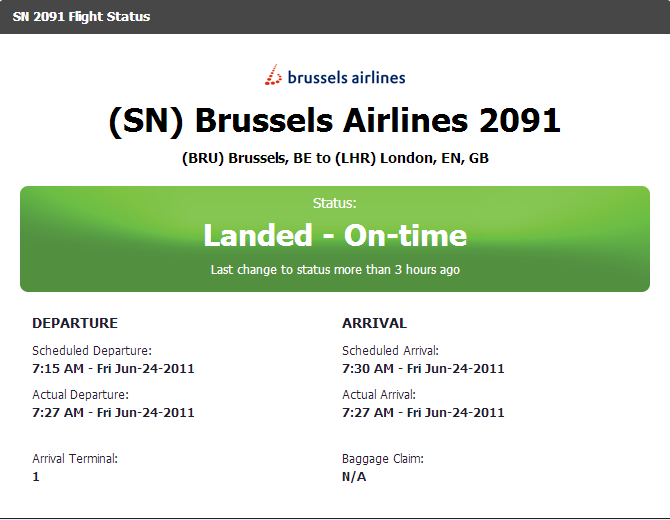Viewport: 670px width, 520px height.
Task: Click the Brussels Airlines 2091 heading
Action: tap(335, 121)
